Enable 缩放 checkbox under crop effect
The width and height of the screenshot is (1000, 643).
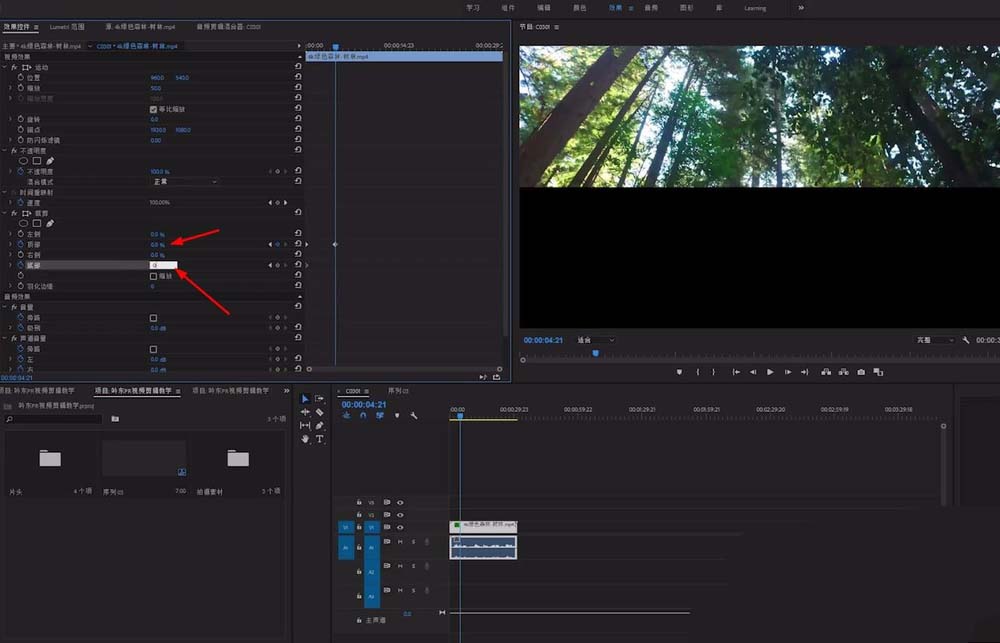153,276
